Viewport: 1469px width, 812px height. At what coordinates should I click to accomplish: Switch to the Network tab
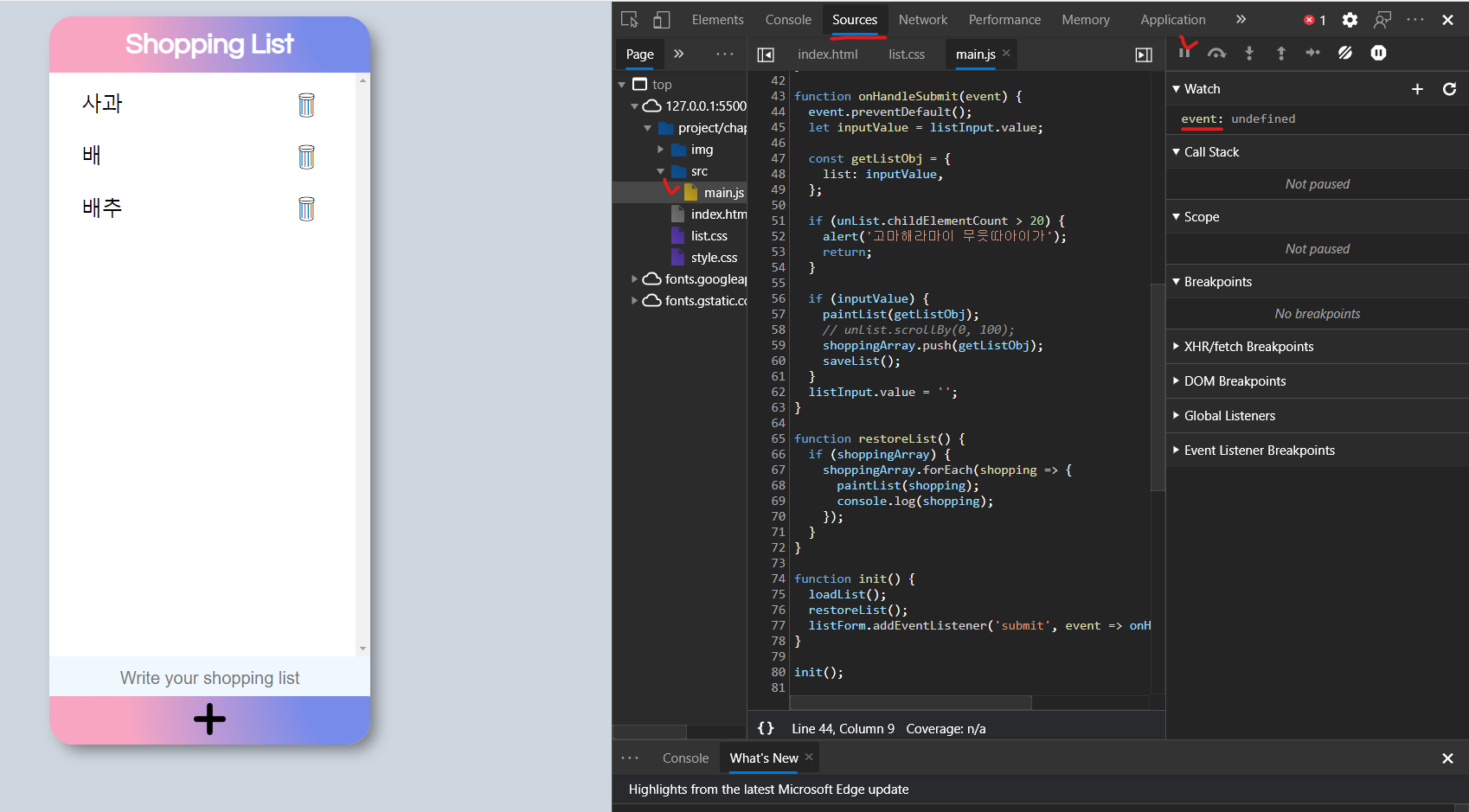click(922, 20)
